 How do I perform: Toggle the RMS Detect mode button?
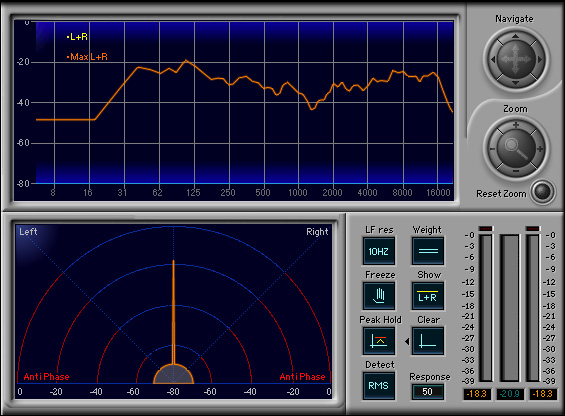coord(379,386)
